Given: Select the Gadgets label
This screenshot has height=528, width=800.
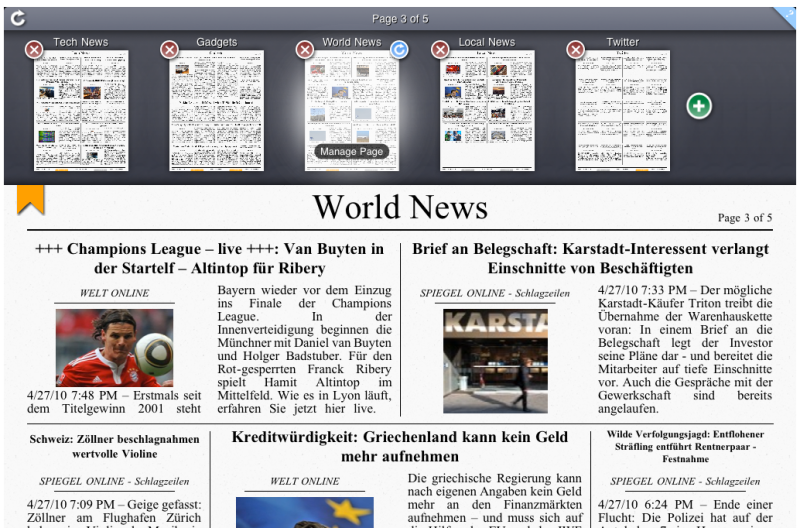Looking at the screenshot, I should (x=217, y=42).
